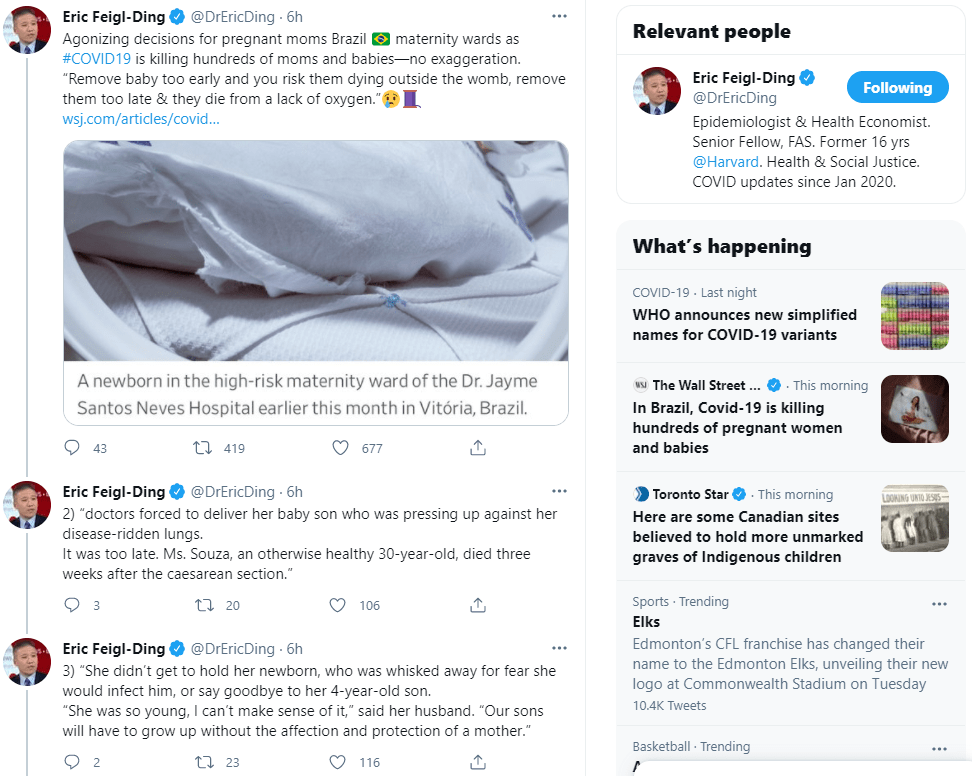
Task: Open more options for Elks trending topic
Action: coord(939,604)
